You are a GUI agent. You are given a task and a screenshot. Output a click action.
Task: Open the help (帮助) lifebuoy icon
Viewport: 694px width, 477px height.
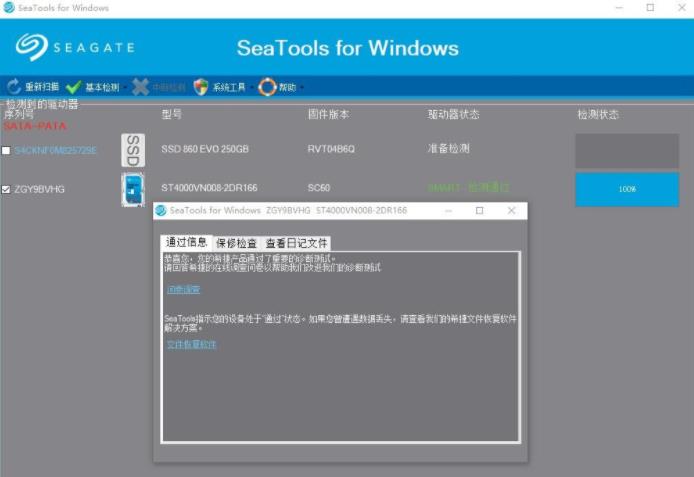[x=267, y=87]
